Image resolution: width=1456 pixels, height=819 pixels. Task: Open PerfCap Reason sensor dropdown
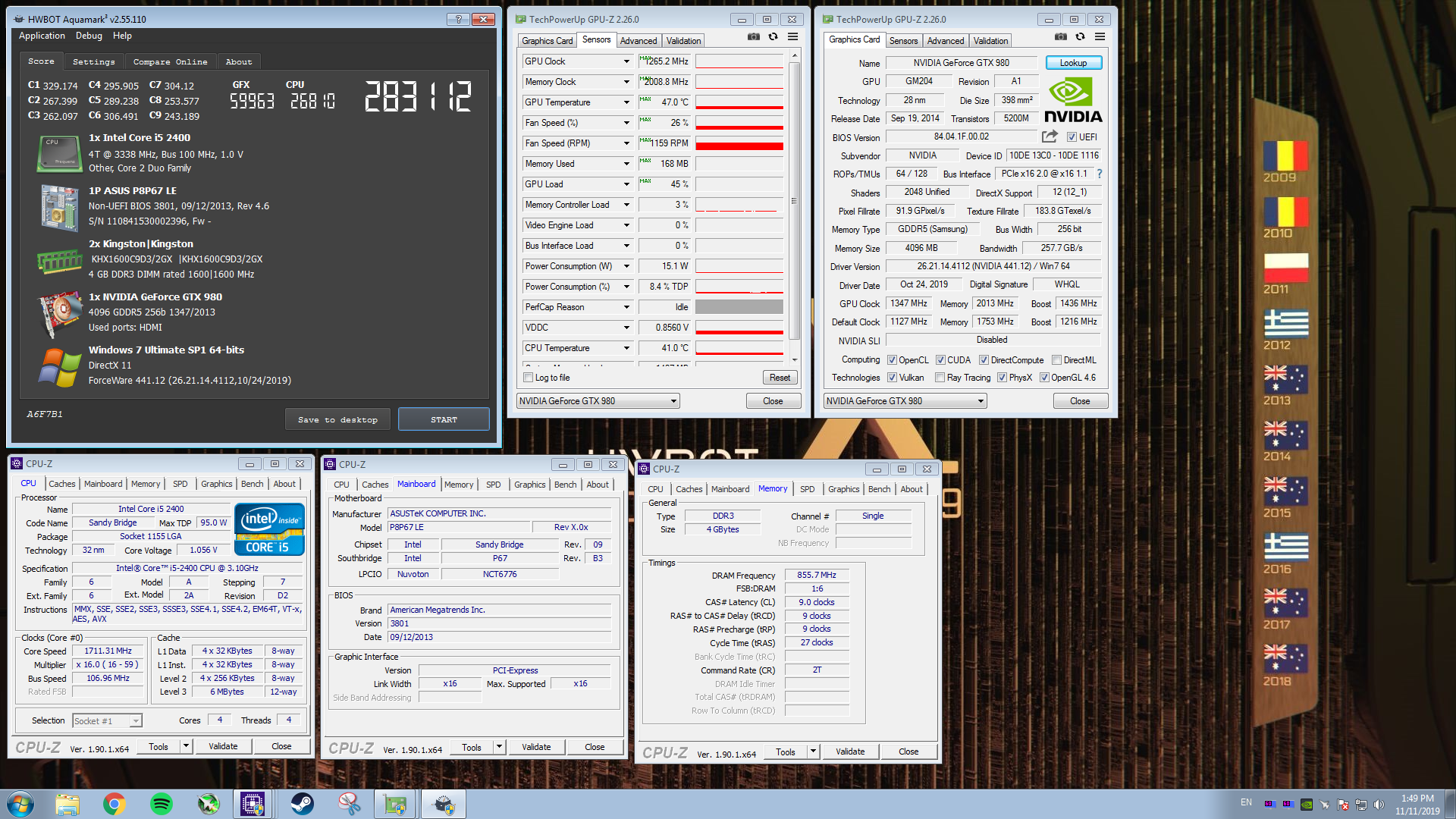pos(626,307)
